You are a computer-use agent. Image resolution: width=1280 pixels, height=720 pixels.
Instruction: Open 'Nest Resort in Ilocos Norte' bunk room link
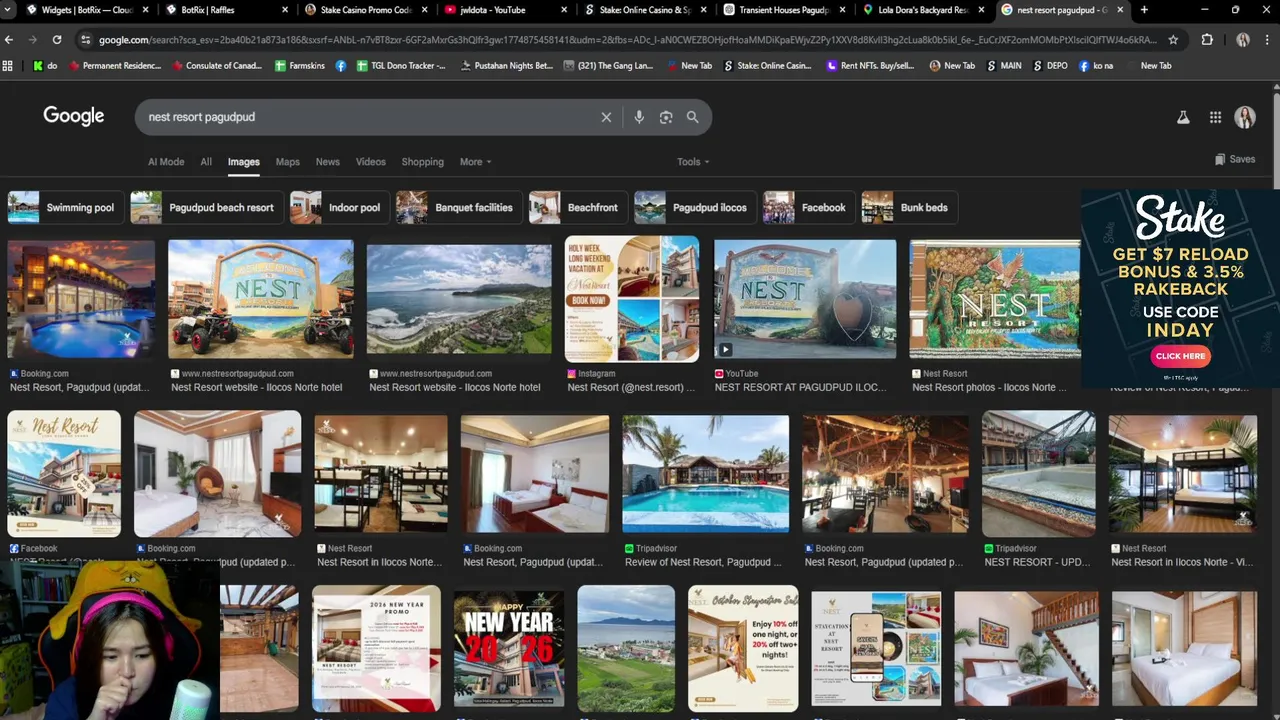pos(379,562)
